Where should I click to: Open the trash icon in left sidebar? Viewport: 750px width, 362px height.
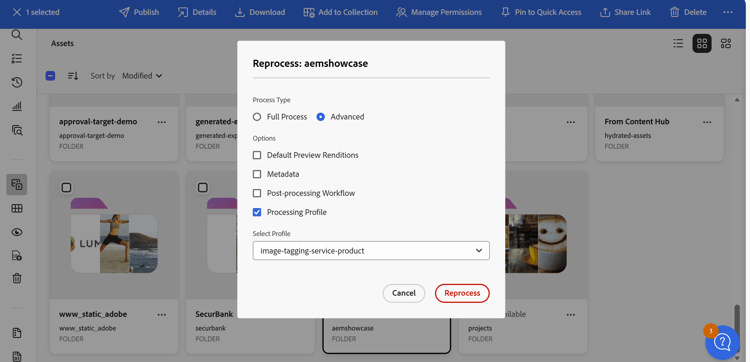click(x=17, y=278)
